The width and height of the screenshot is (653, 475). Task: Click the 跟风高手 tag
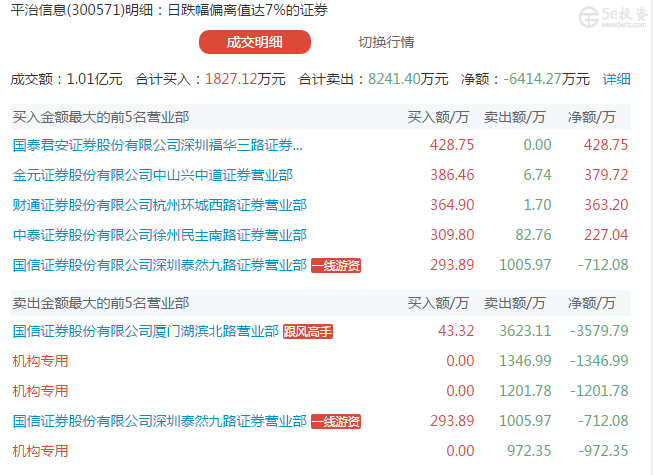click(308, 332)
